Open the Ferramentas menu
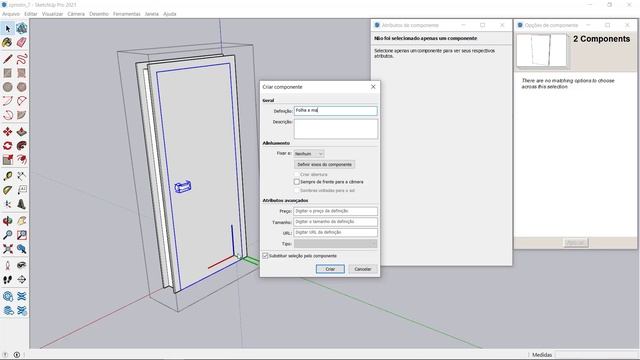Image resolution: width=640 pixels, height=360 pixels. 127,14
